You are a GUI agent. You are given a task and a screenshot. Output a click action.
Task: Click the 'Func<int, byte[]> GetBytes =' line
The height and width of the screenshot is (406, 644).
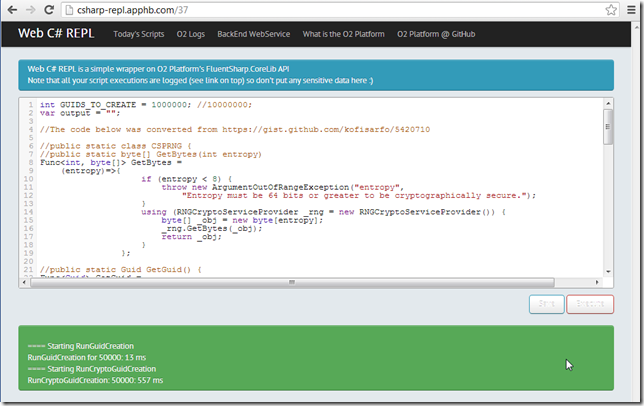[111, 163]
